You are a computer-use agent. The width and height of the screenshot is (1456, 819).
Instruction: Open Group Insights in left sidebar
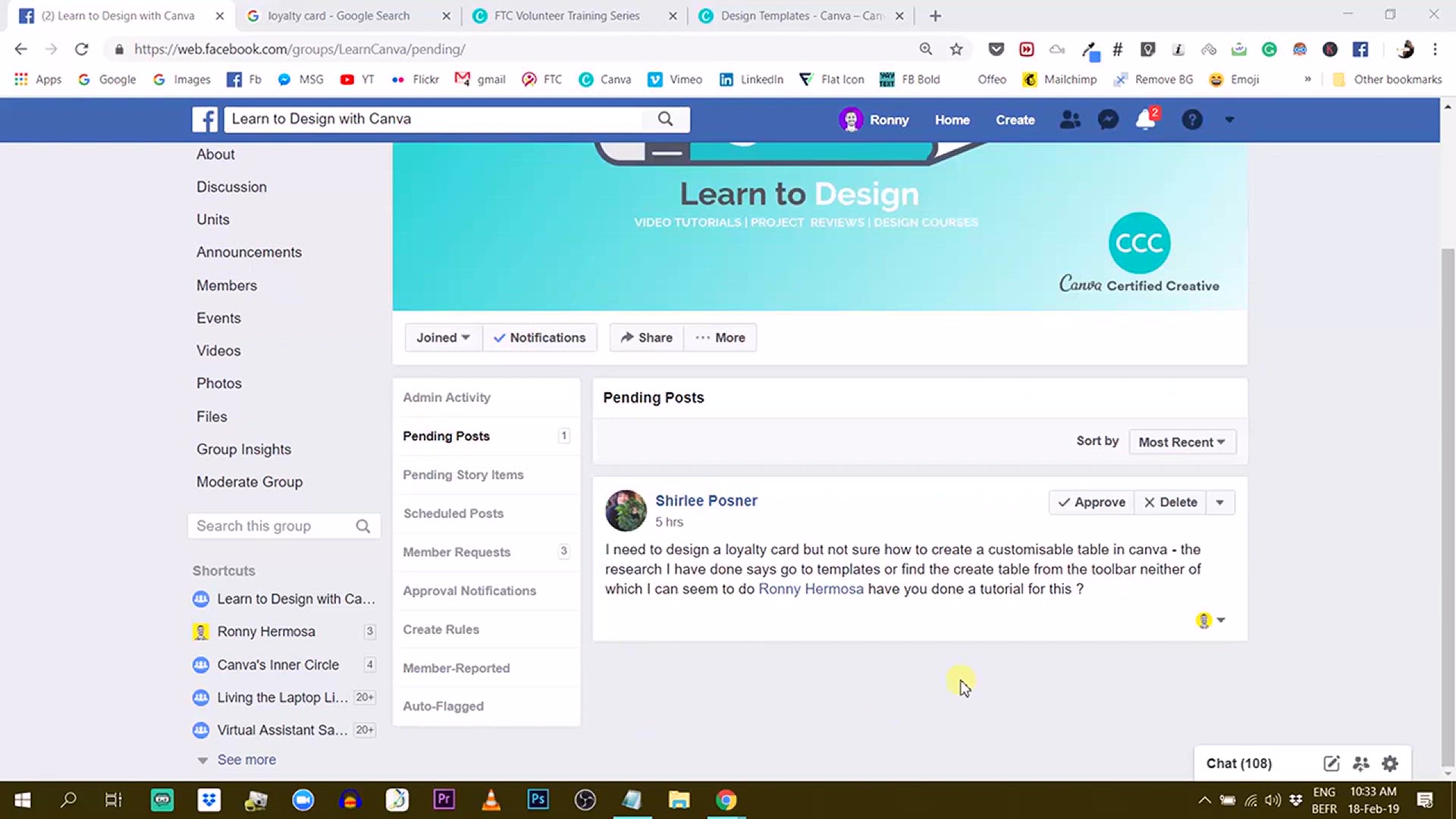coord(243,450)
